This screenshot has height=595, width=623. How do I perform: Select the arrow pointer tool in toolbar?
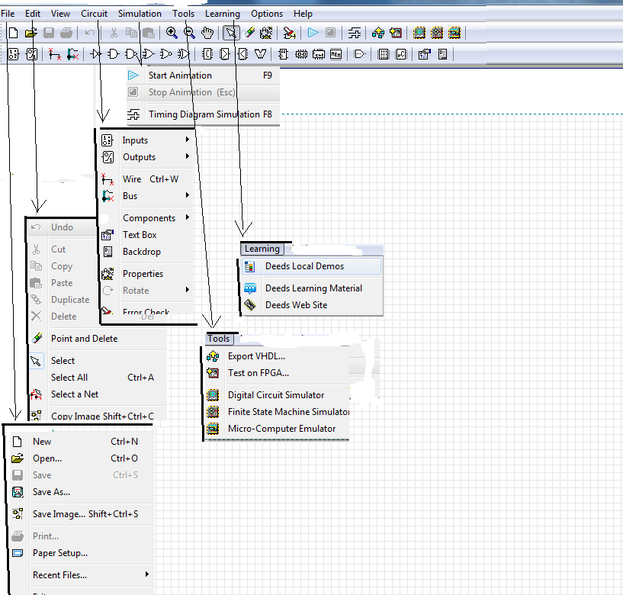[x=231, y=33]
